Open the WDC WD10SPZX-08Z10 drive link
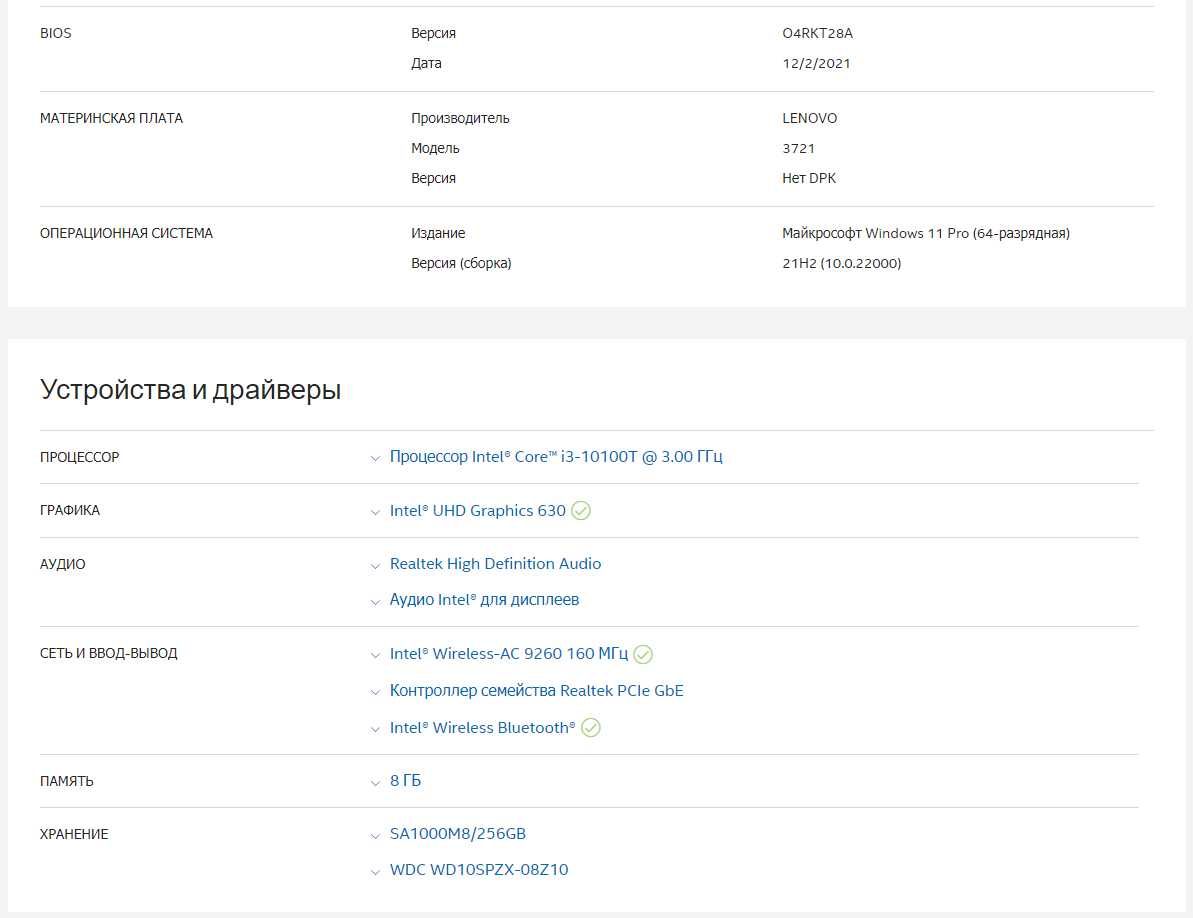Image resolution: width=1193 pixels, height=918 pixels. (x=479, y=869)
